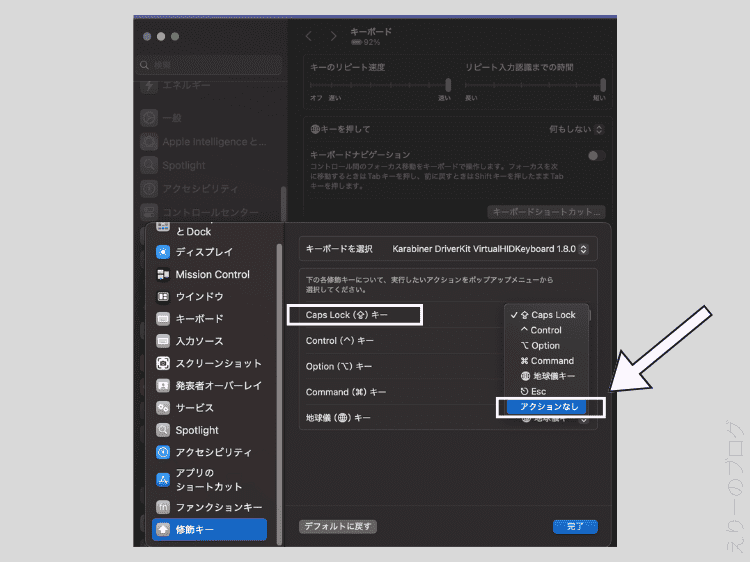Click the 検索 search field
This screenshot has width=750, height=562.
210,66
